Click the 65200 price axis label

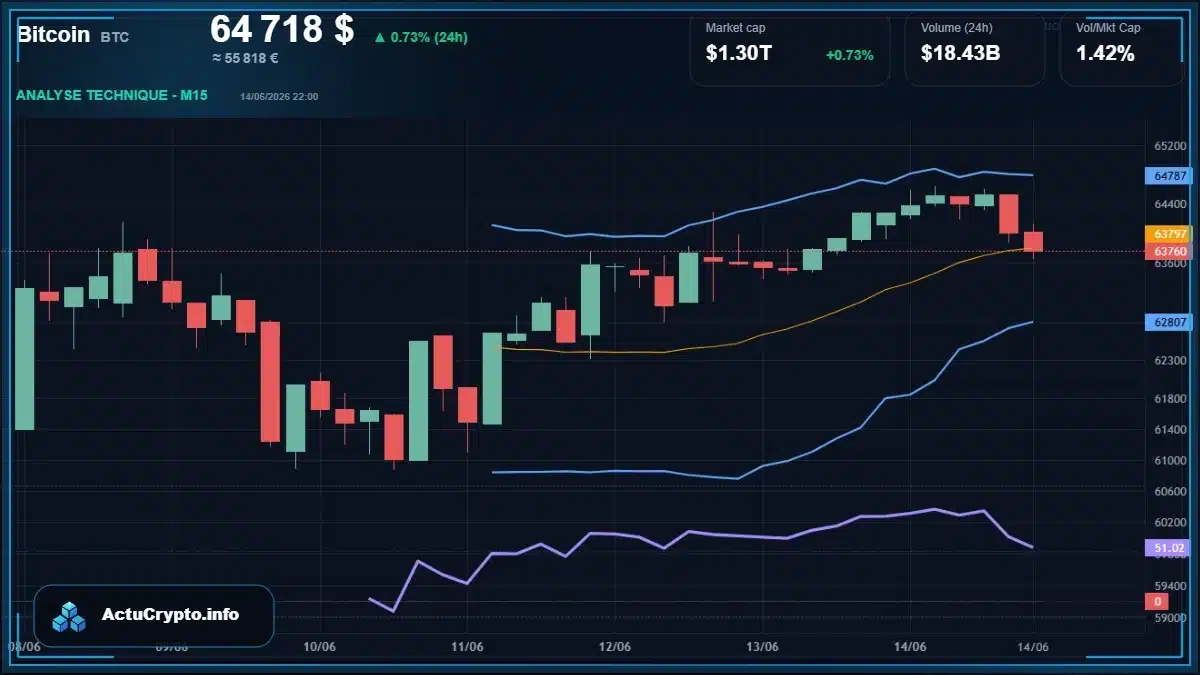(1169, 146)
